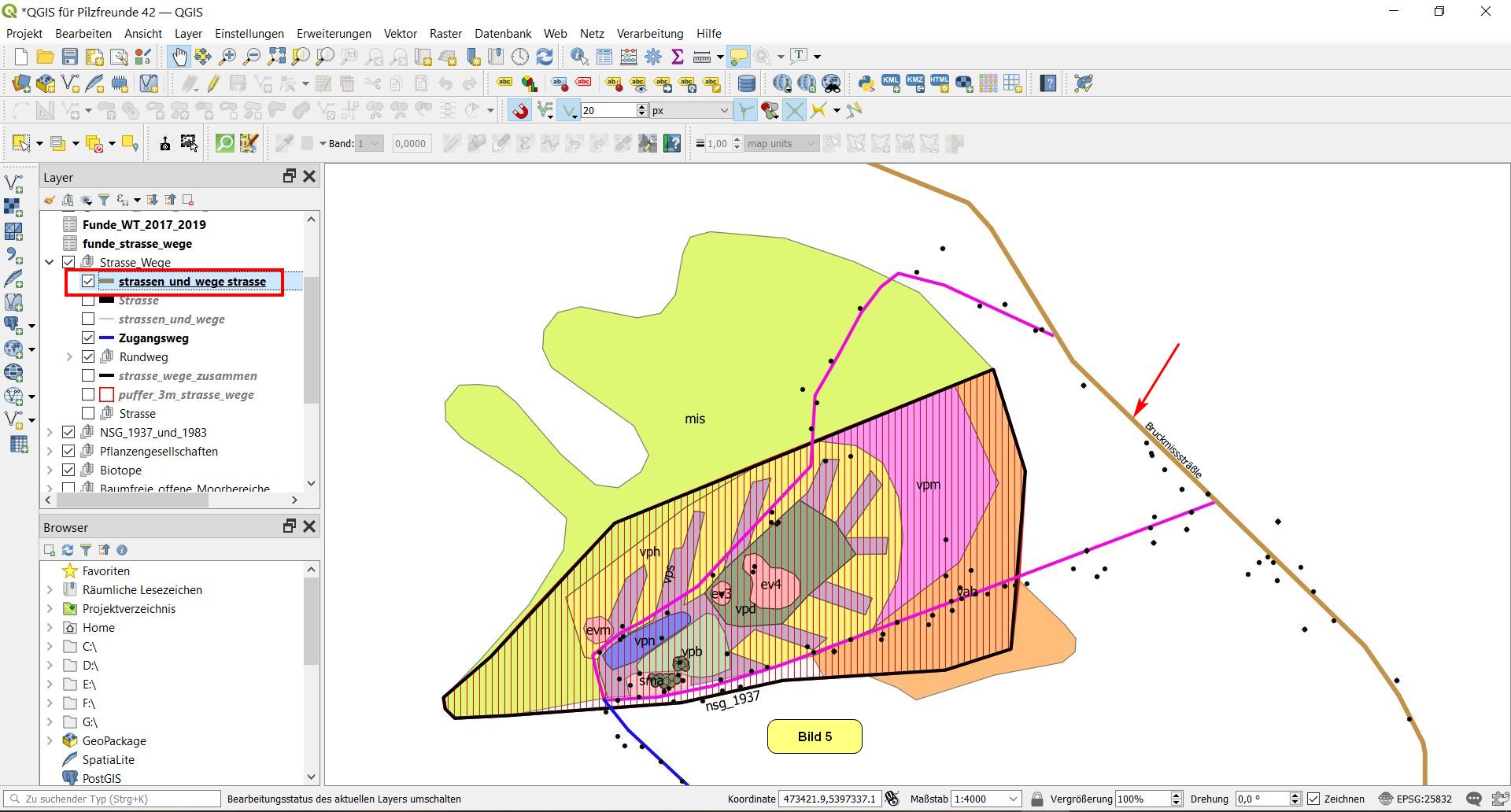Enable the puffer_3m_strasse_wege layer checkbox

(88, 395)
